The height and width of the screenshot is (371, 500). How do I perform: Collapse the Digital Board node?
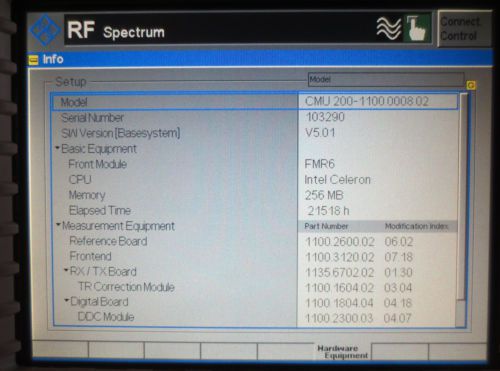click(67, 300)
